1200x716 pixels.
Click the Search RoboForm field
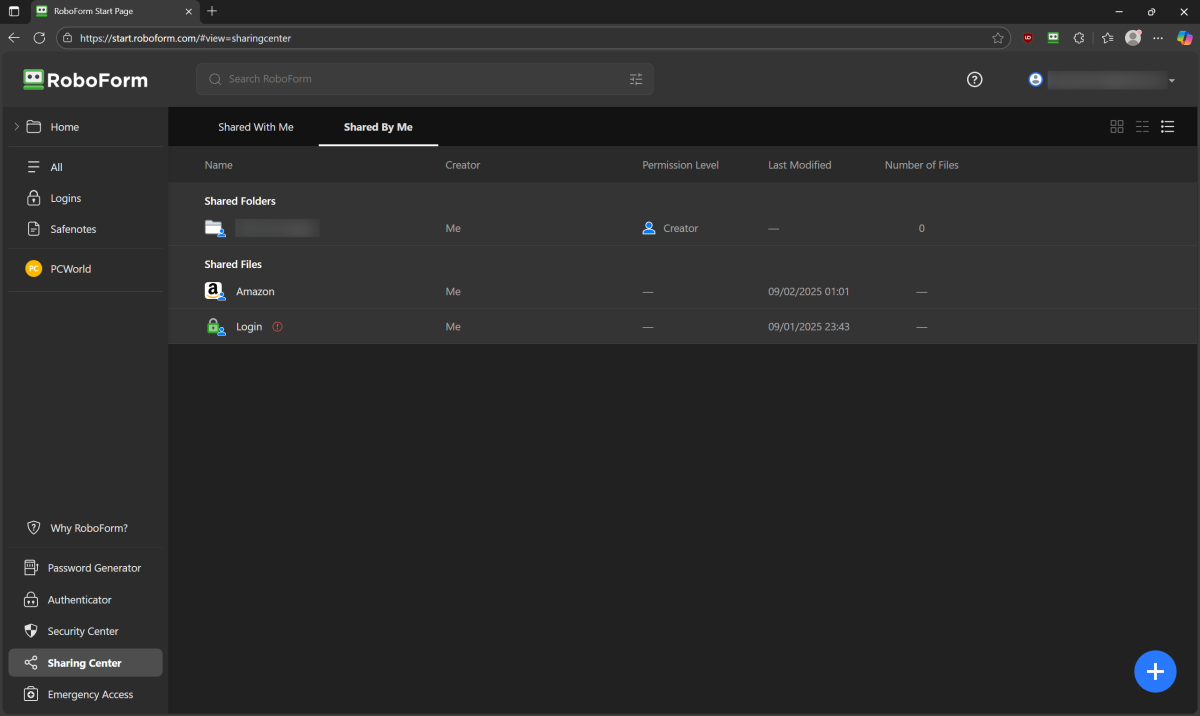(425, 79)
